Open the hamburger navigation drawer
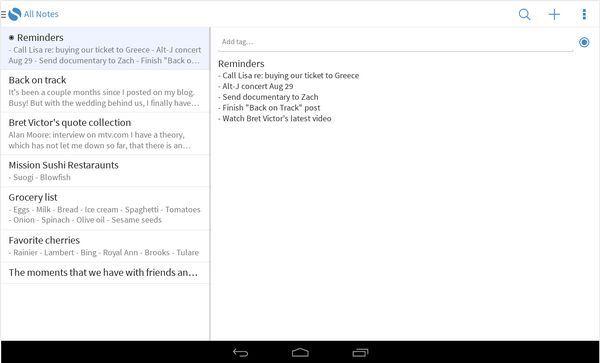The image size is (600, 363). coord(3,15)
